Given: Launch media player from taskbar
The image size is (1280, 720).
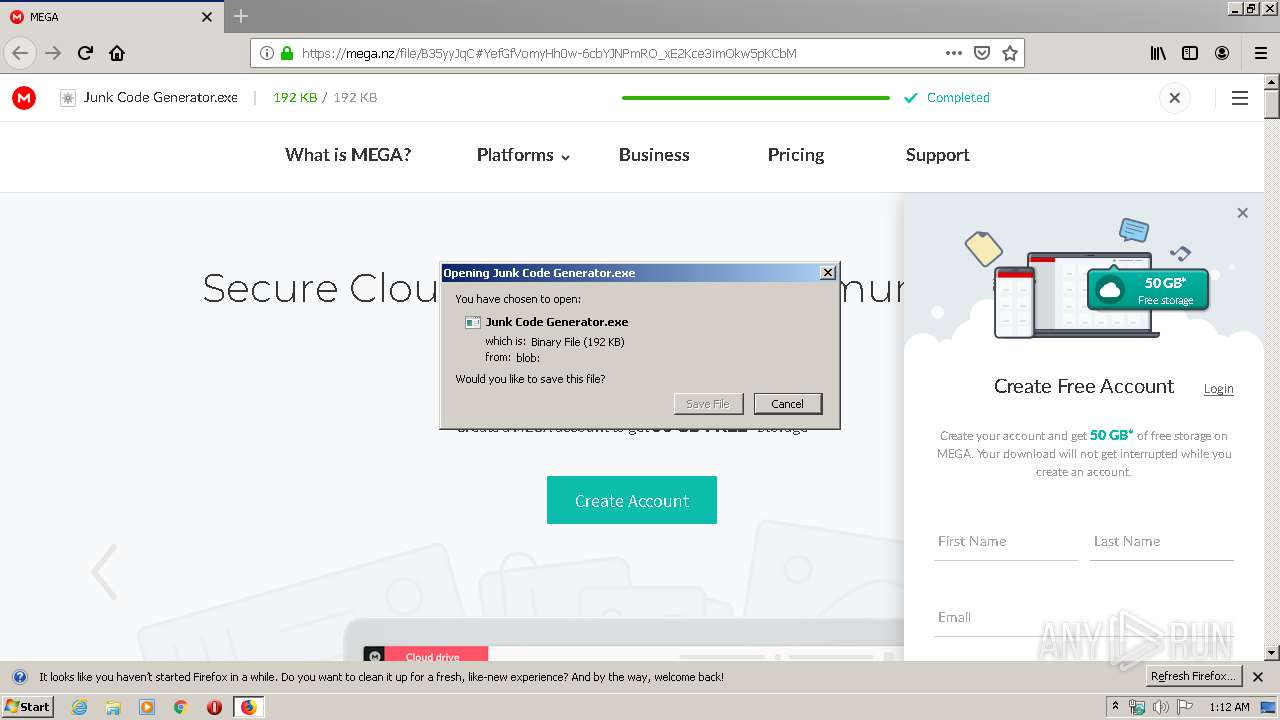Looking at the screenshot, I should click(147, 707).
